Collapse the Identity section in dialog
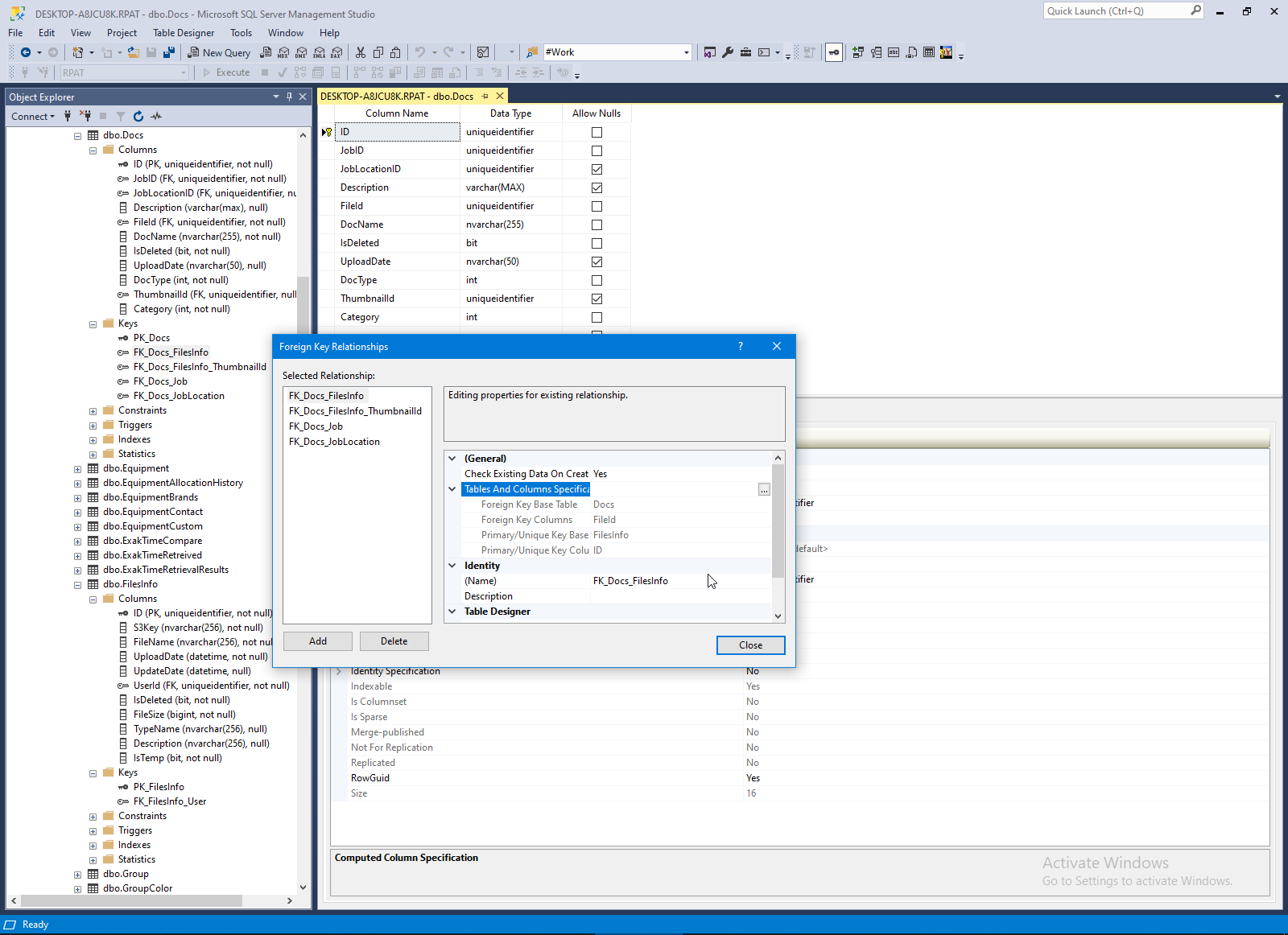This screenshot has width=1288, height=935. (452, 566)
